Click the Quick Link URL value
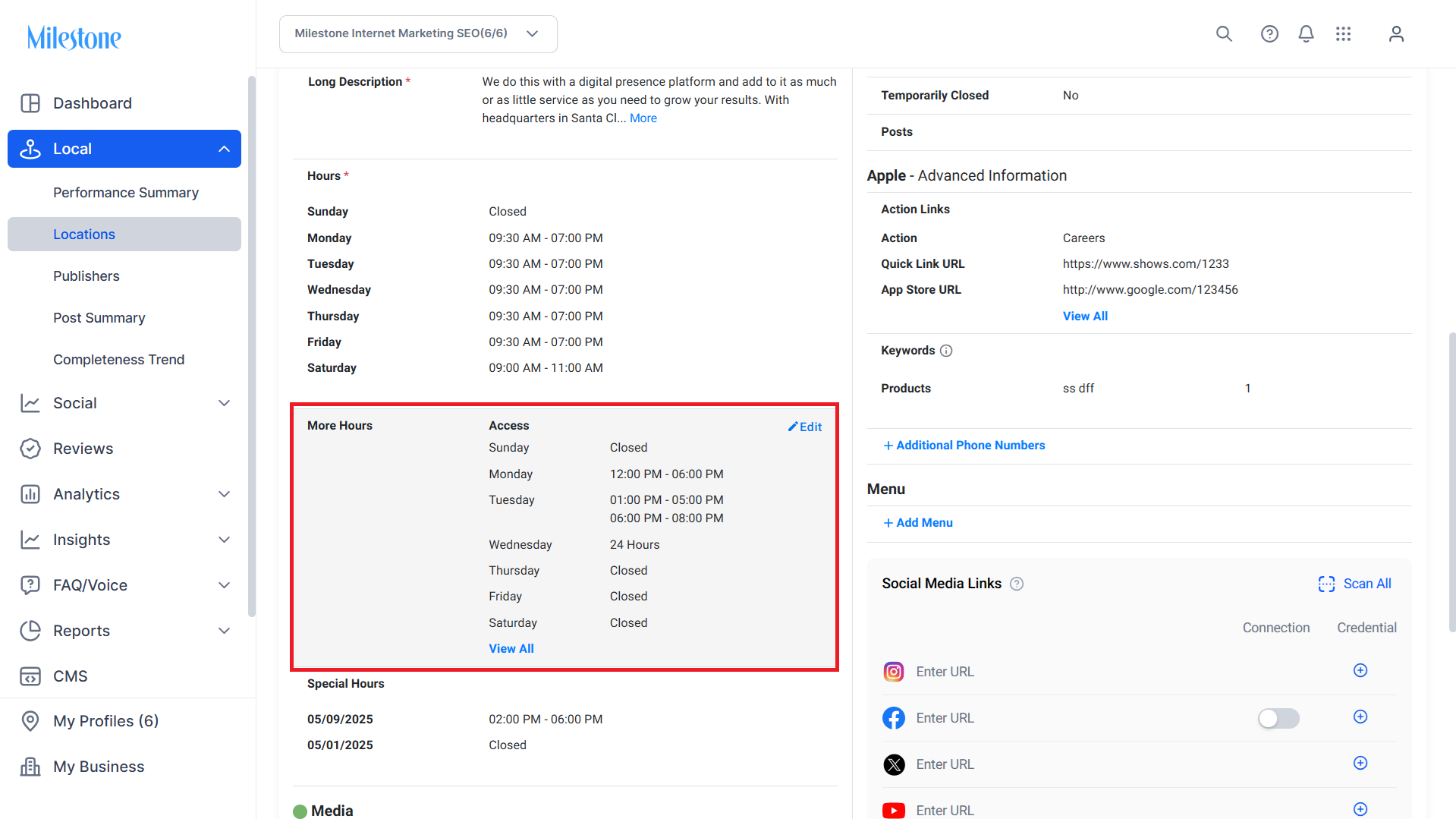This screenshot has width=1456, height=819. pyautogui.click(x=1146, y=264)
